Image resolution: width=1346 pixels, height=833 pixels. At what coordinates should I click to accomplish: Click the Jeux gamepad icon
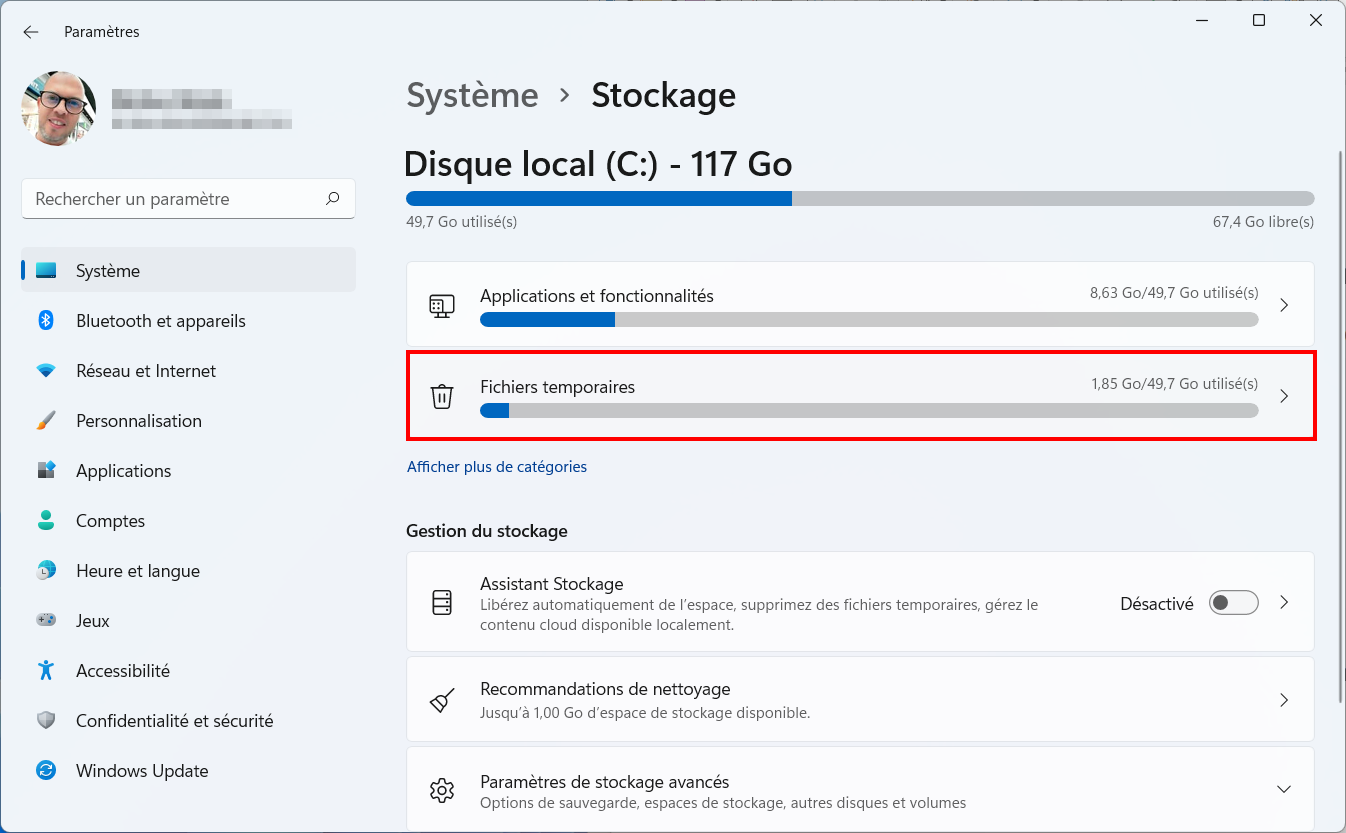[x=46, y=620]
